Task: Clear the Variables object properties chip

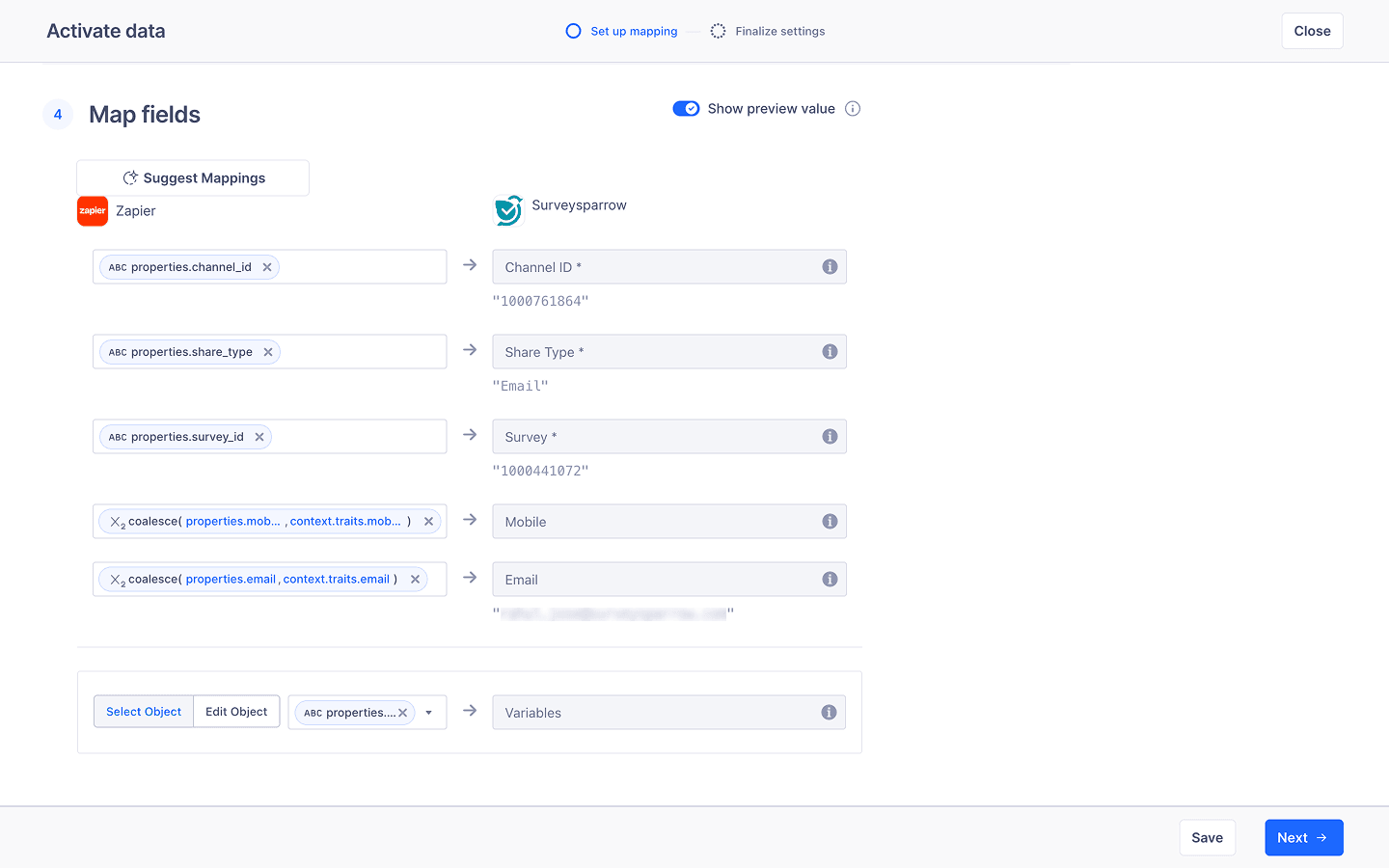Action: tap(403, 713)
